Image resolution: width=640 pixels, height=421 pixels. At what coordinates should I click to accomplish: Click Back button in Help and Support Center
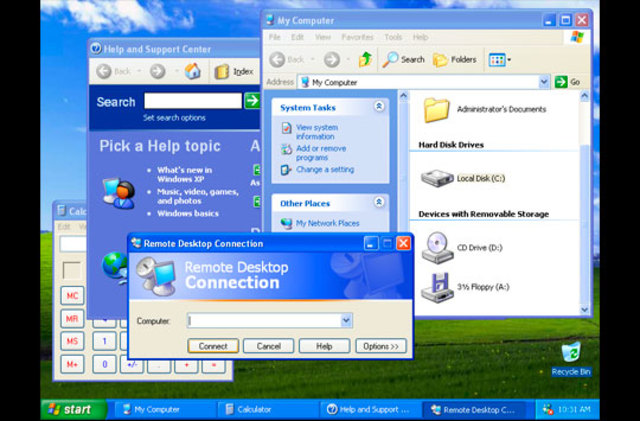113,71
